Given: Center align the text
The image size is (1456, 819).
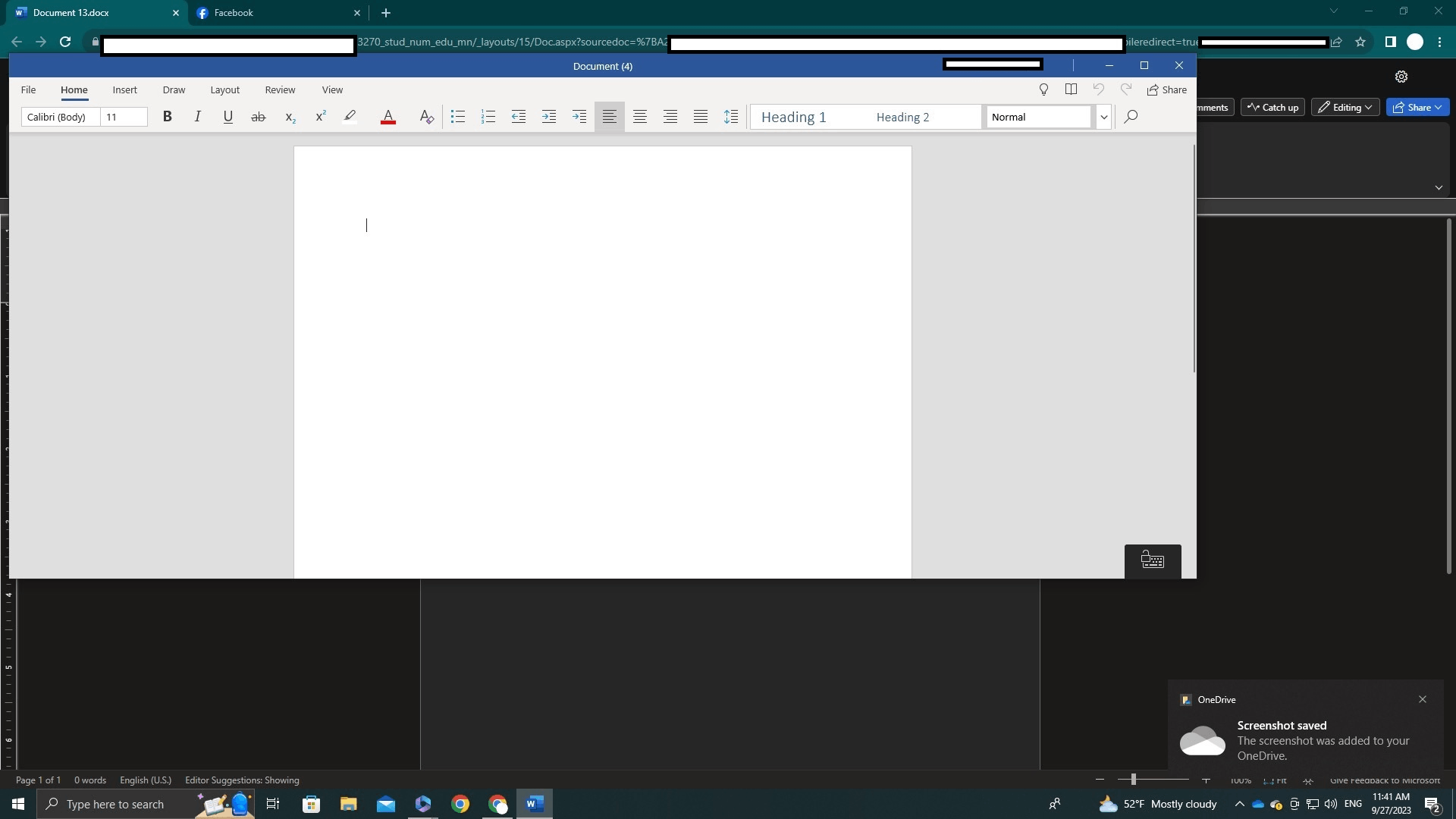Looking at the screenshot, I should click(x=639, y=117).
